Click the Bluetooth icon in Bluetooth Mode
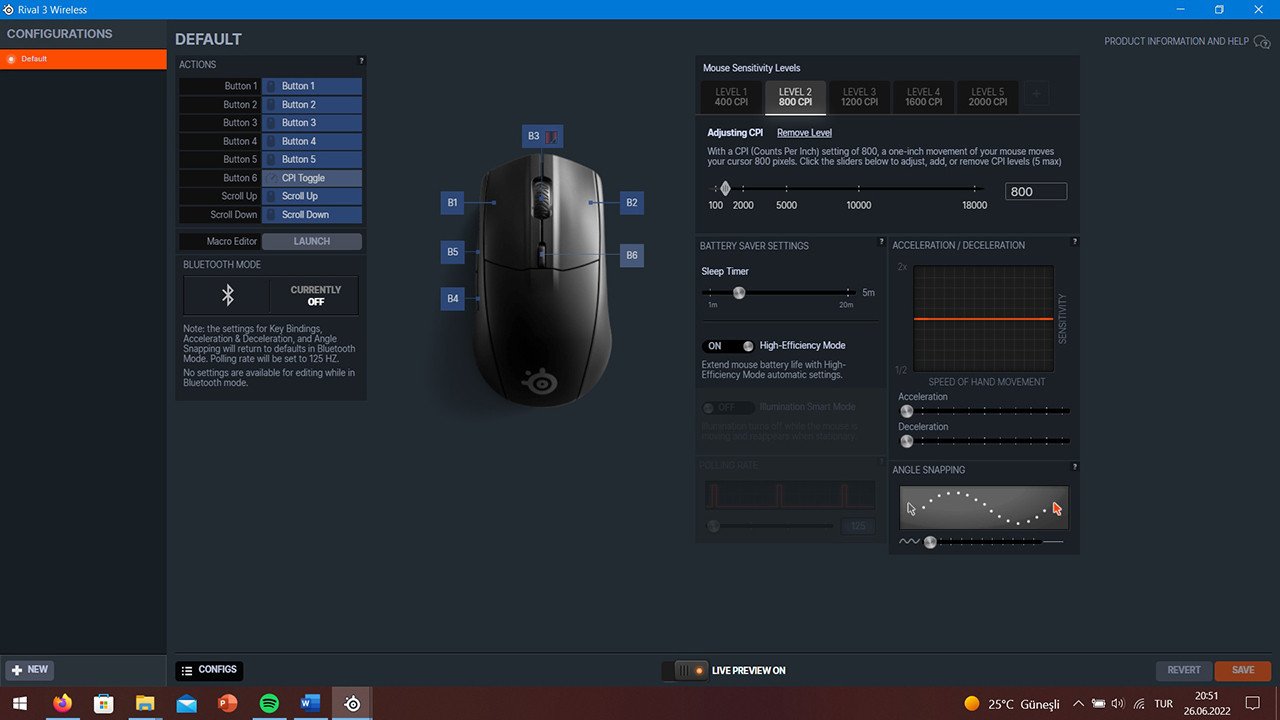 (227, 295)
